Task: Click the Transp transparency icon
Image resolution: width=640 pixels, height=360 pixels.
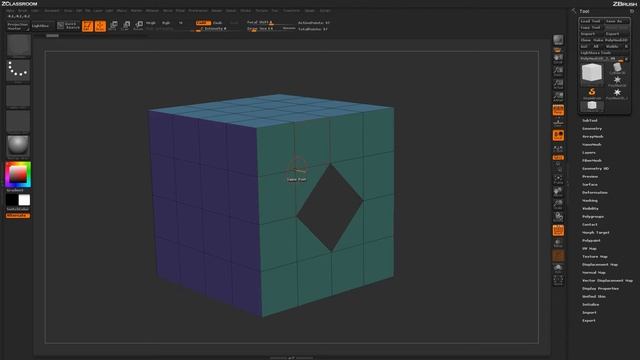Action: tap(558, 243)
